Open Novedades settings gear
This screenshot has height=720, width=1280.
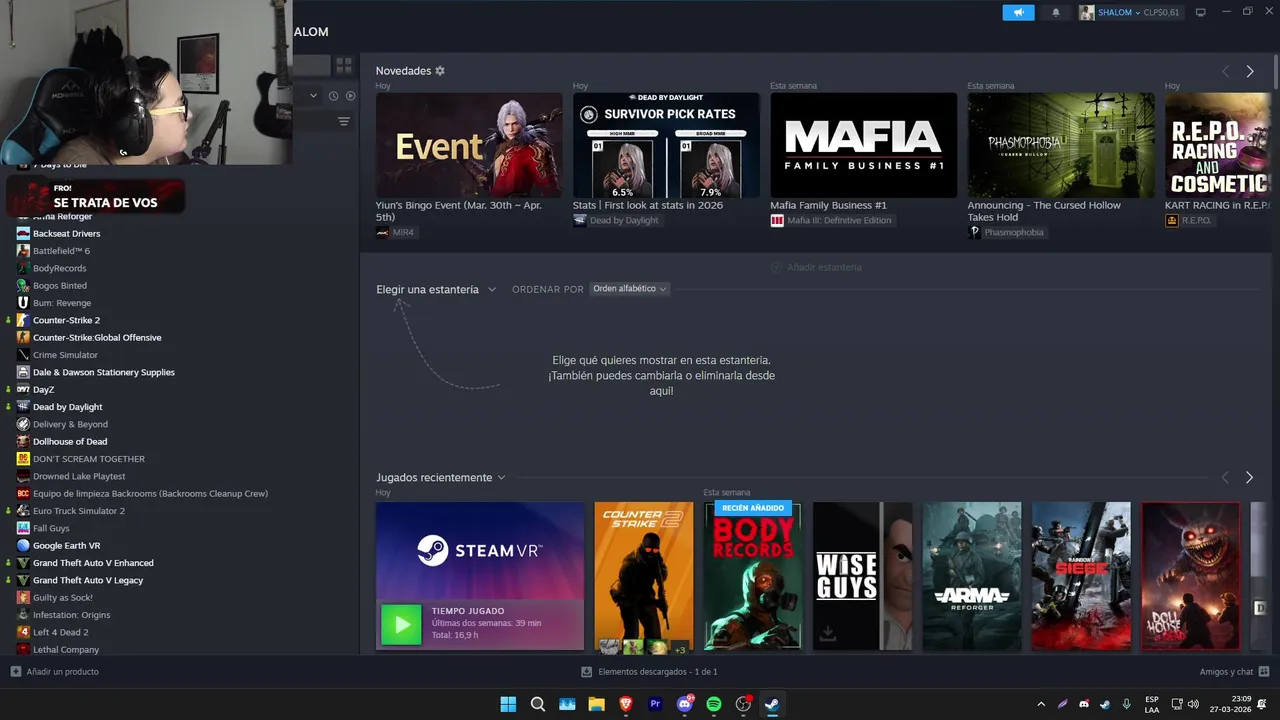[x=440, y=71]
